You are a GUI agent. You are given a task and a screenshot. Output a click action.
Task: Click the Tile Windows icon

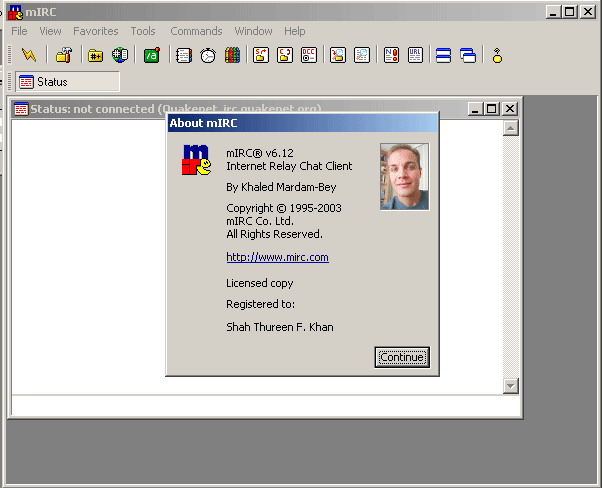(443, 55)
